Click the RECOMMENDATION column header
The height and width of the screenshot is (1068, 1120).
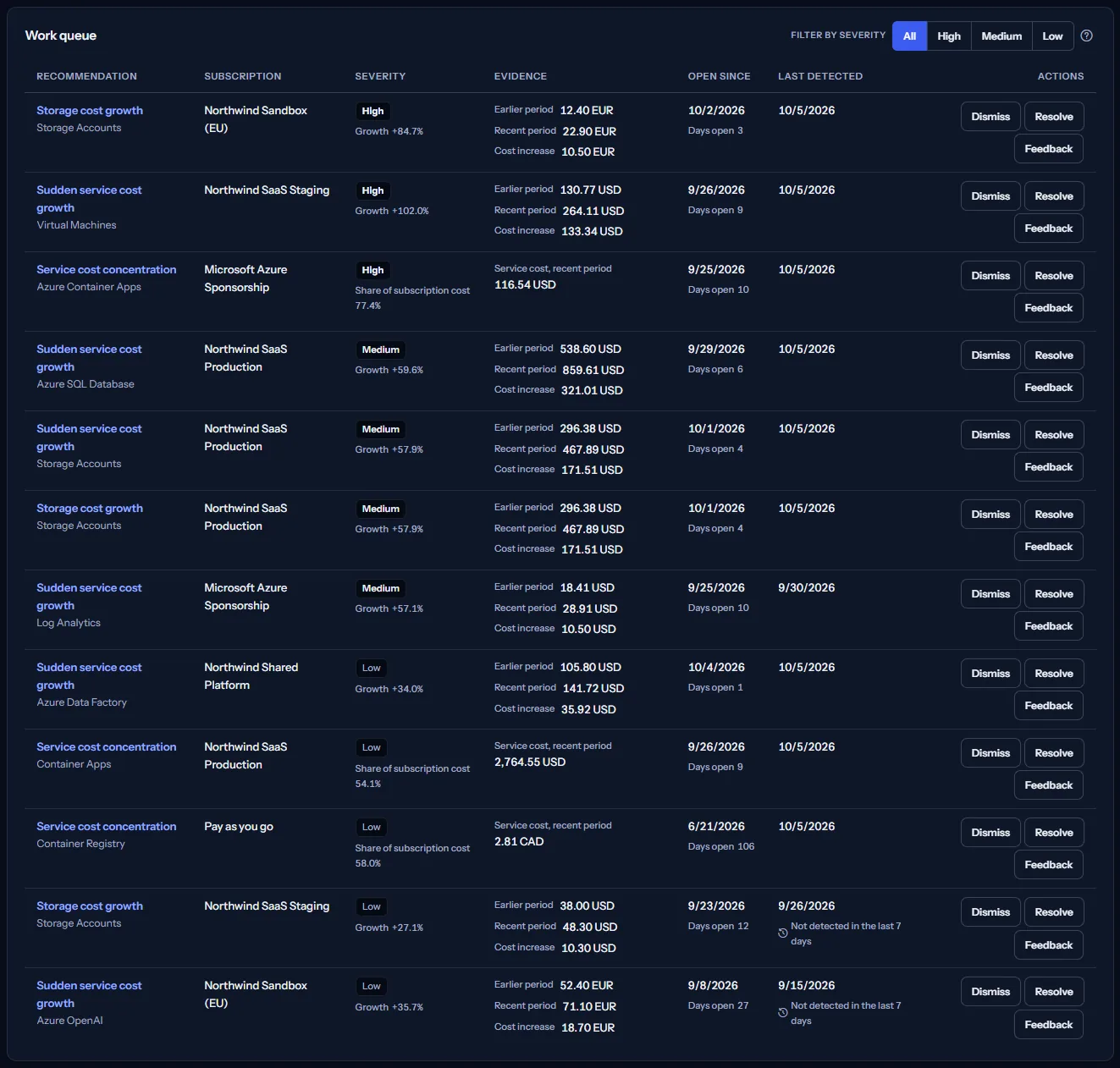click(x=86, y=76)
